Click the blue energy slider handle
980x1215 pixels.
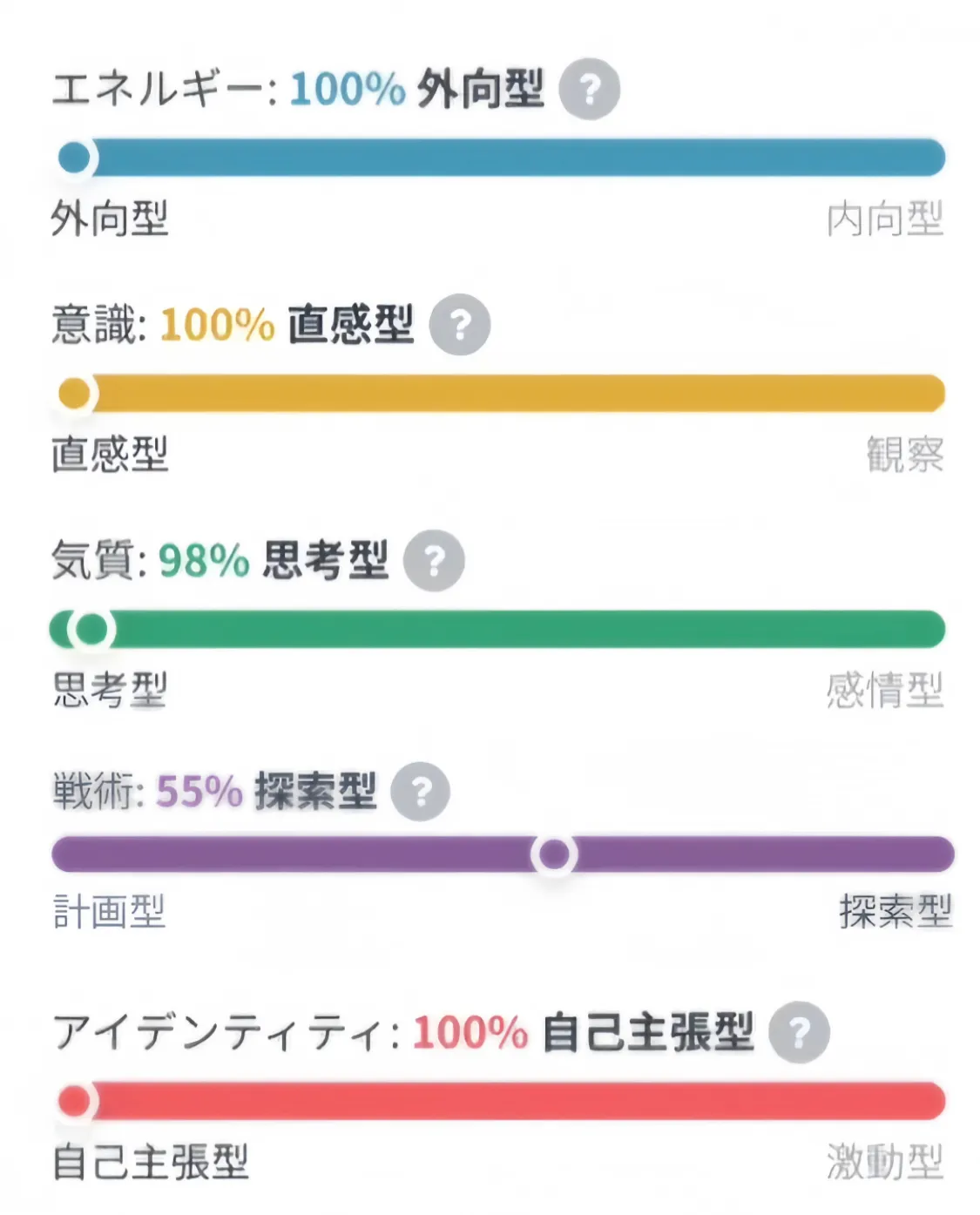[x=75, y=158]
